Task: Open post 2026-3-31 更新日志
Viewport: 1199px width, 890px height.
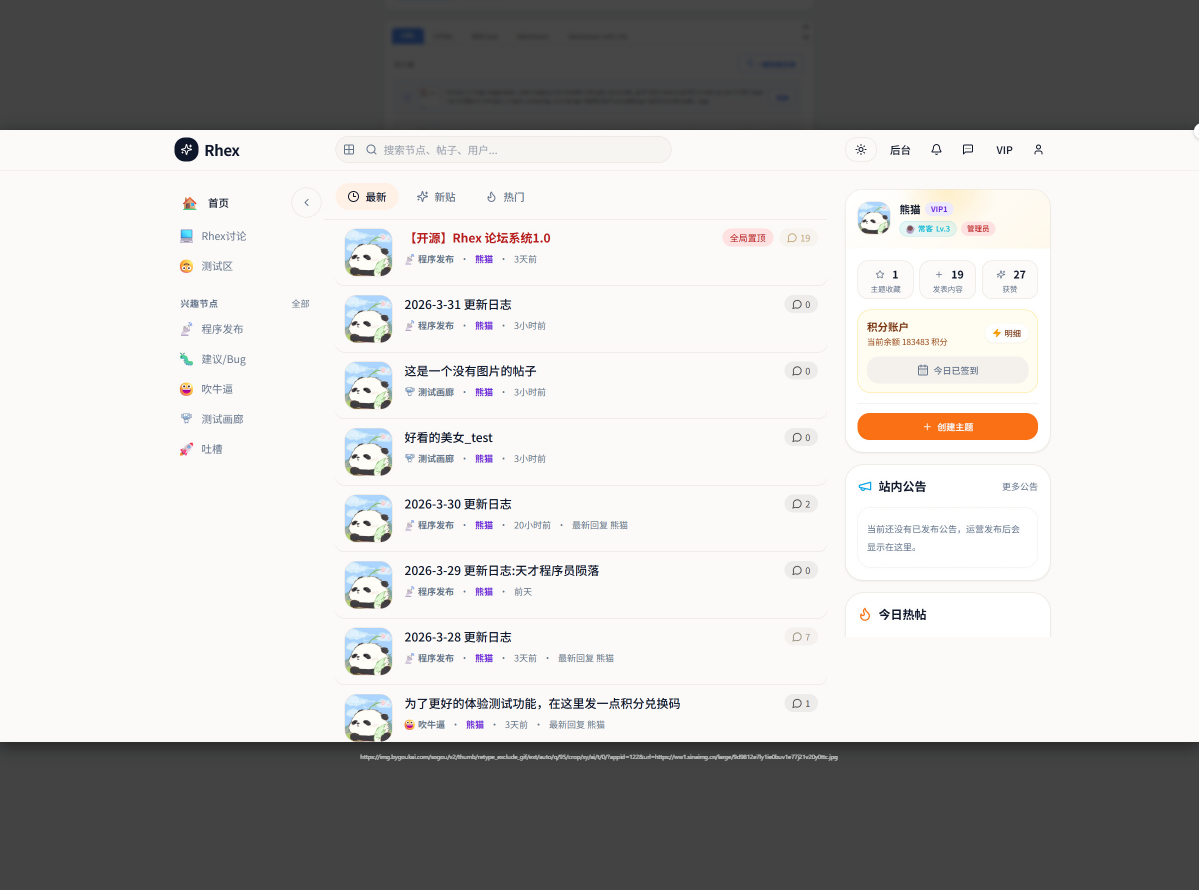Action: tap(458, 305)
